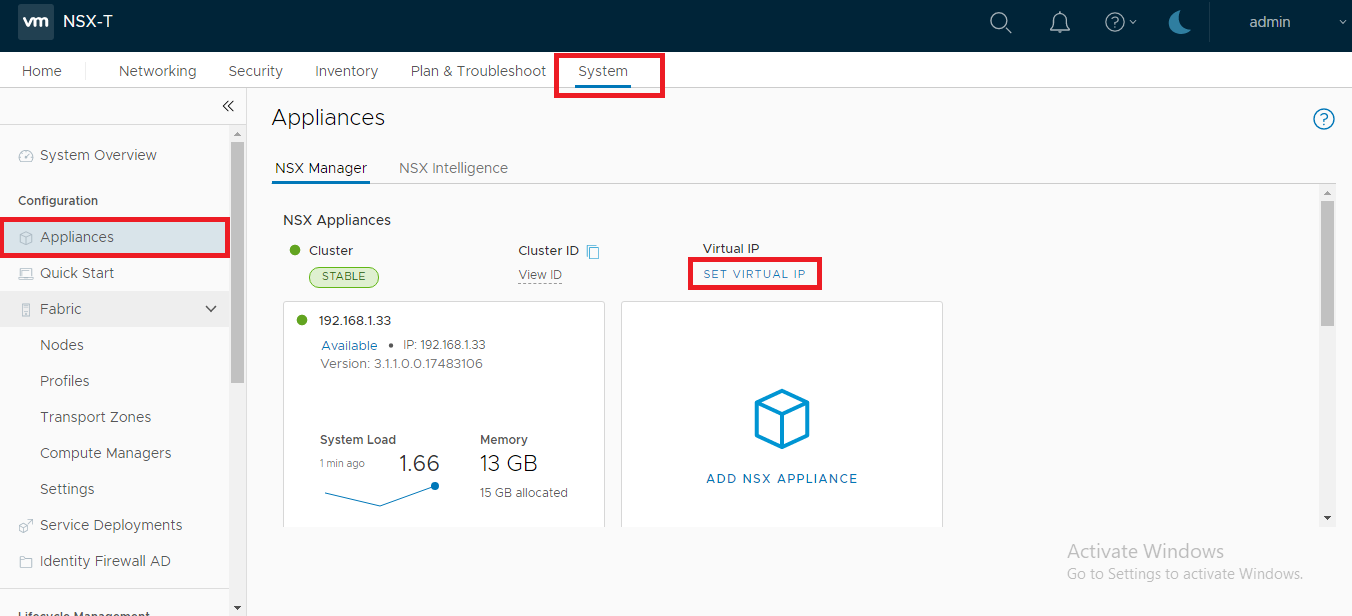Open the Networking tab

158,71
